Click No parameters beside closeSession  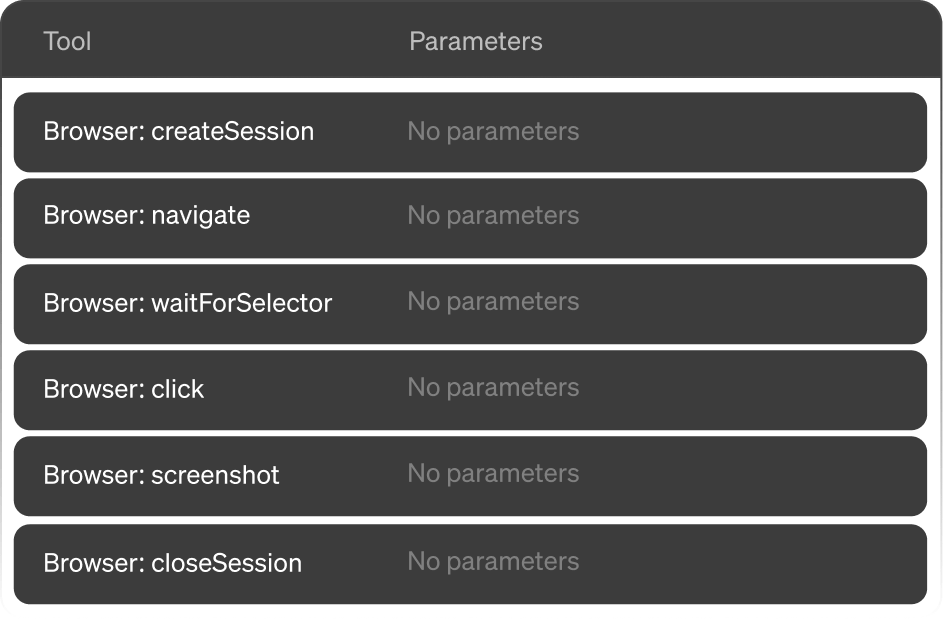coord(492,562)
